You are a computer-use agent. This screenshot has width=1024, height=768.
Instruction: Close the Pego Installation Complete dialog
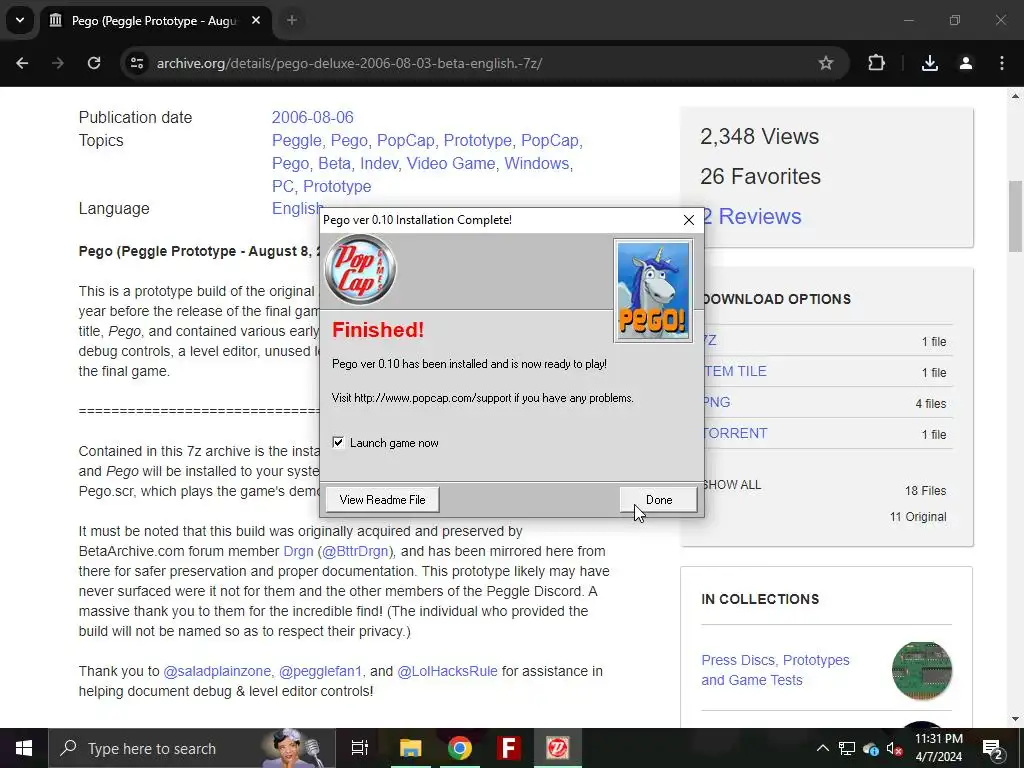[688, 220]
